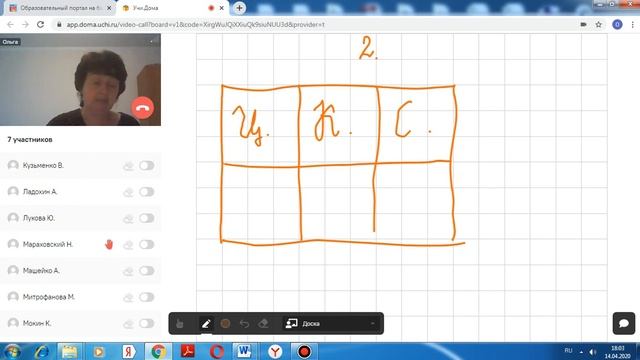640x360 pixels.
Task: Click raised hand icon of Мараховский Н.
Action: (x=109, y=244)
